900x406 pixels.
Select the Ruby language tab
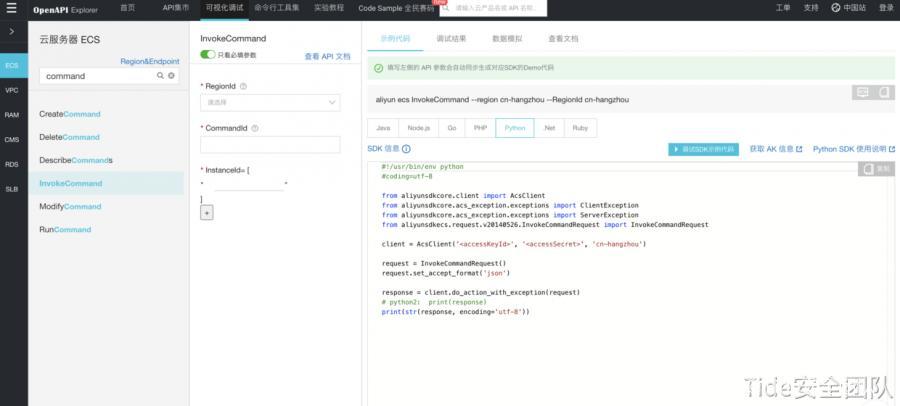[580, 128]
